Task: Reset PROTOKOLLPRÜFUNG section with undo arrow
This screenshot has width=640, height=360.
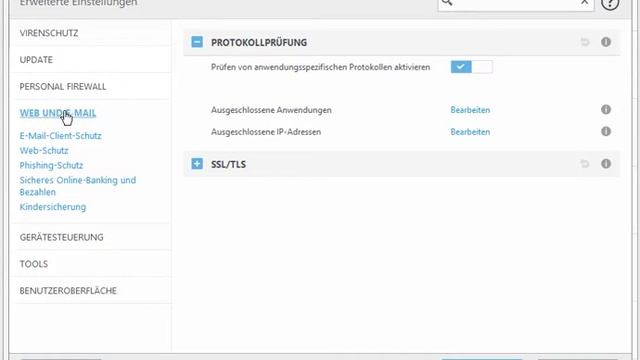Action: click(585, 42)
